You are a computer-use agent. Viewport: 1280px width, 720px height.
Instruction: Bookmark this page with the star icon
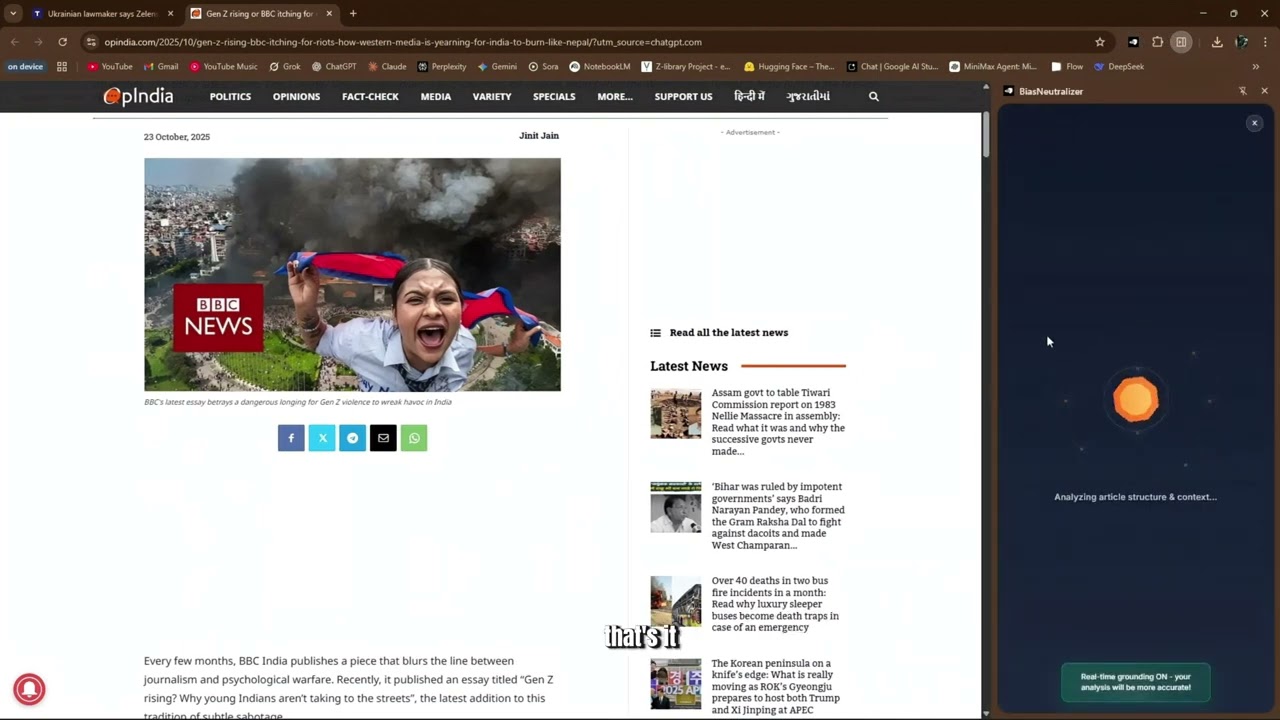(x=1100, y=42)
